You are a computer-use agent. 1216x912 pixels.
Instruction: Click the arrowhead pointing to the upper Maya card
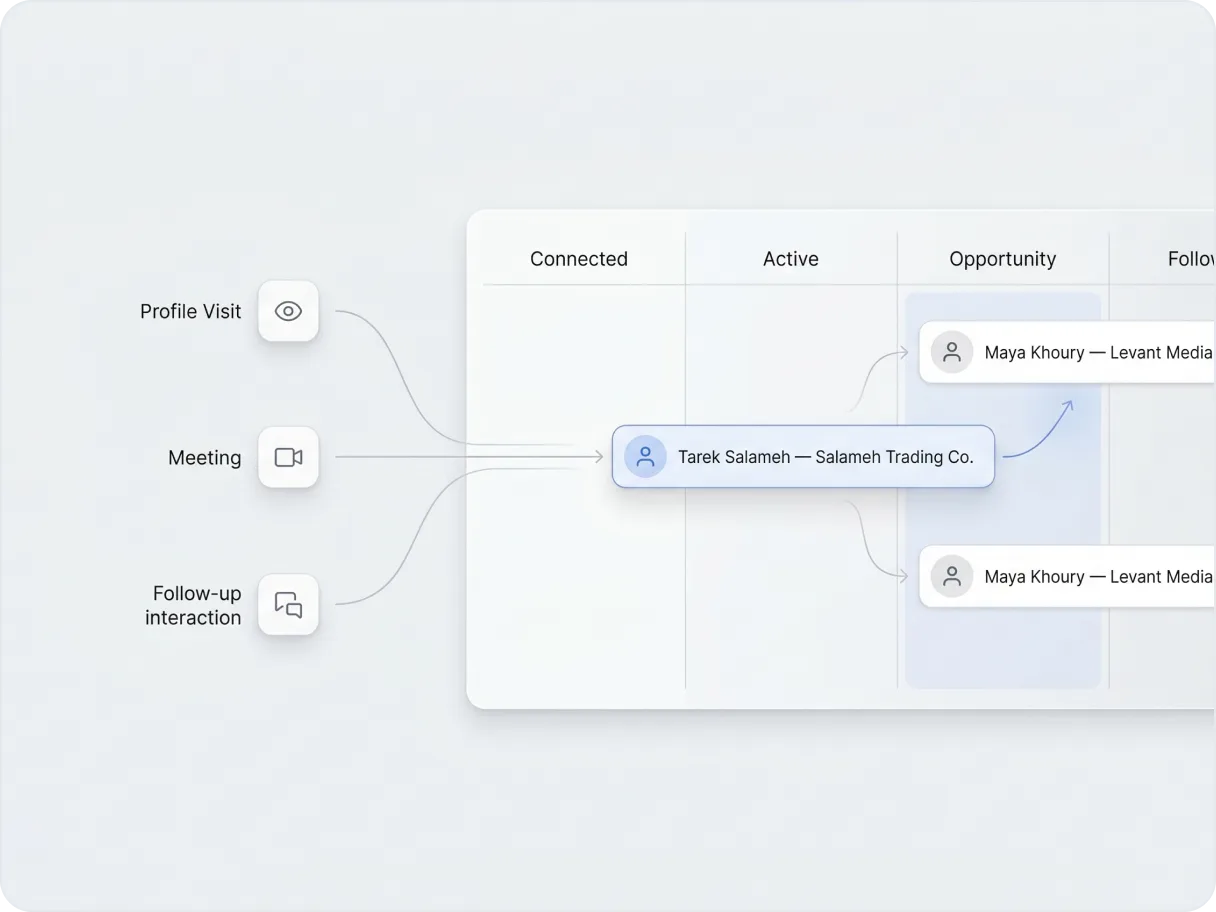coord(903,352)
